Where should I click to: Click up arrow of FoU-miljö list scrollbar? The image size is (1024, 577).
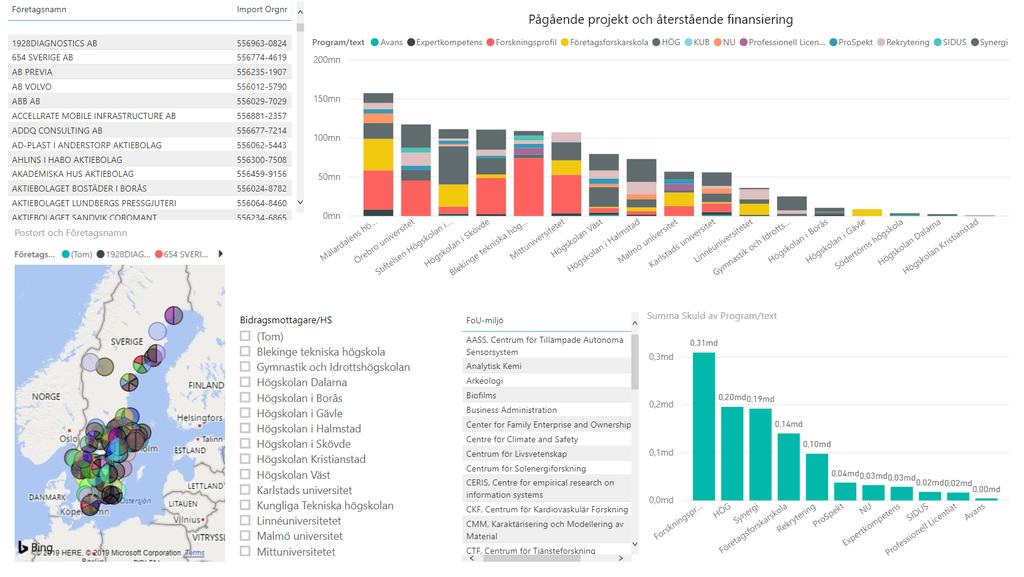click(x=635, y=323)
